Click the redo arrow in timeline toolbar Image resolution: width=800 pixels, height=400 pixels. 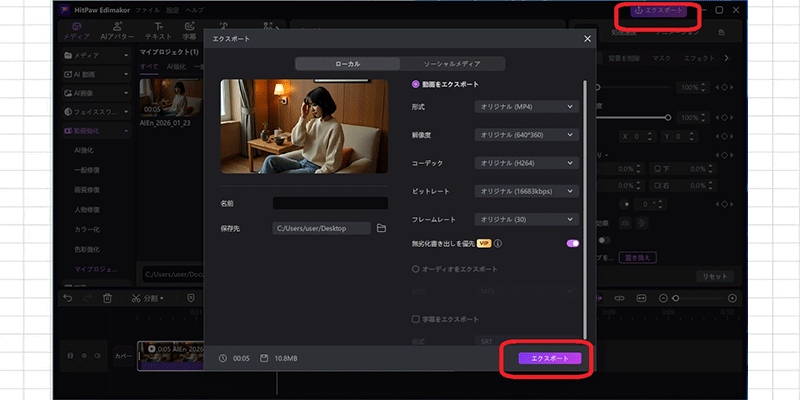(87, 298)
